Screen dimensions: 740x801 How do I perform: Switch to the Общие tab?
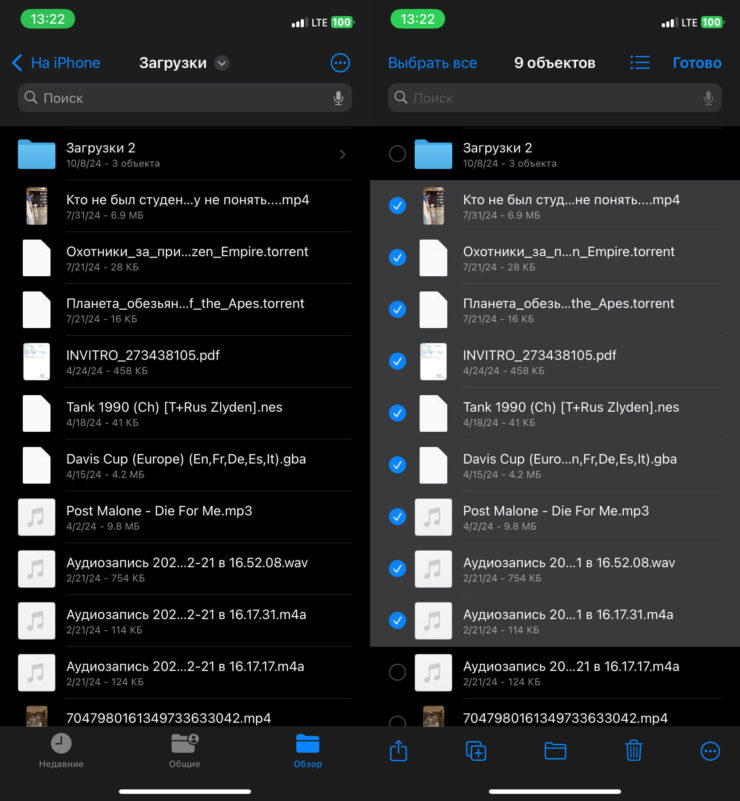pos(184,750)
